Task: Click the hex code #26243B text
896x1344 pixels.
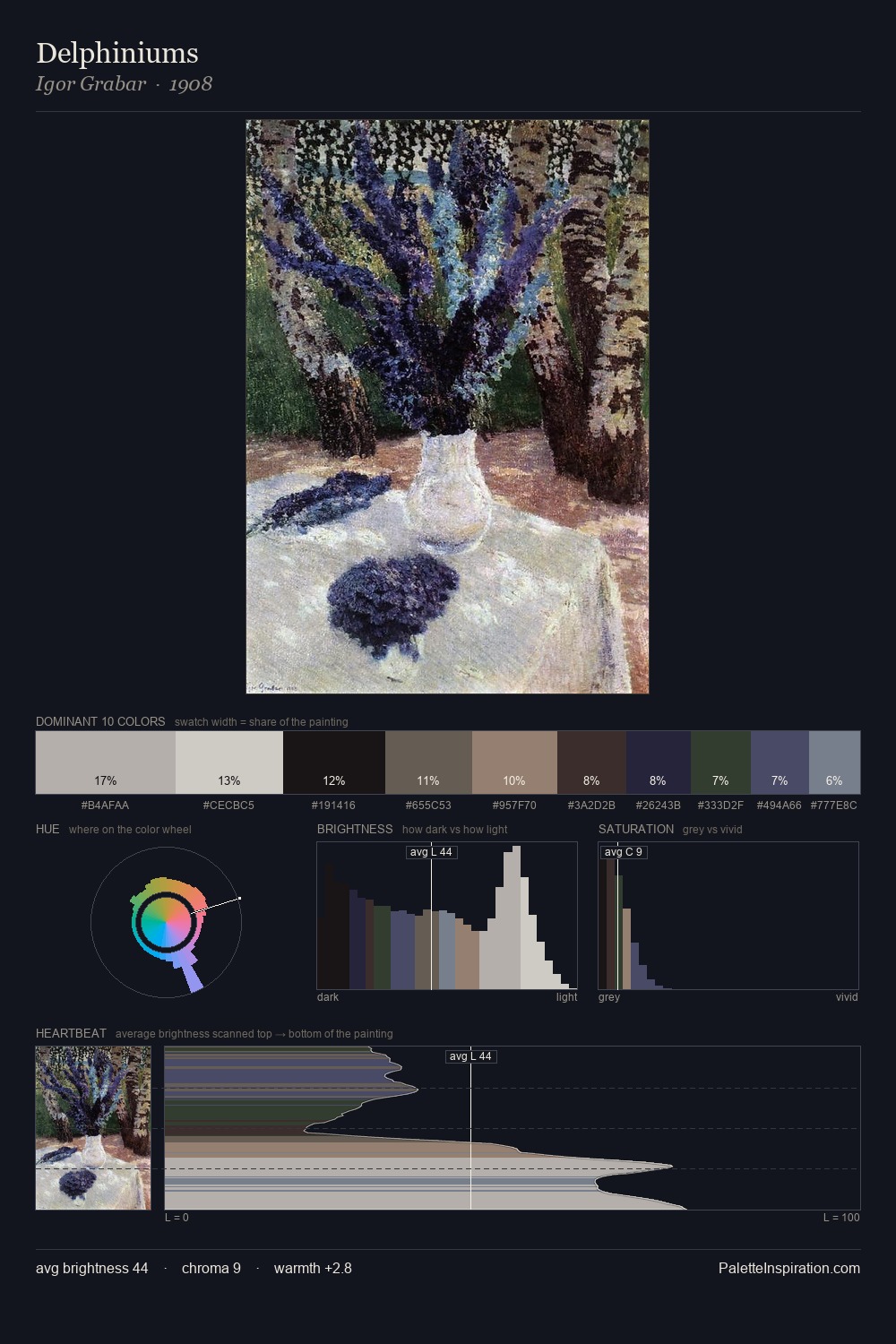Action: point(659,806)
